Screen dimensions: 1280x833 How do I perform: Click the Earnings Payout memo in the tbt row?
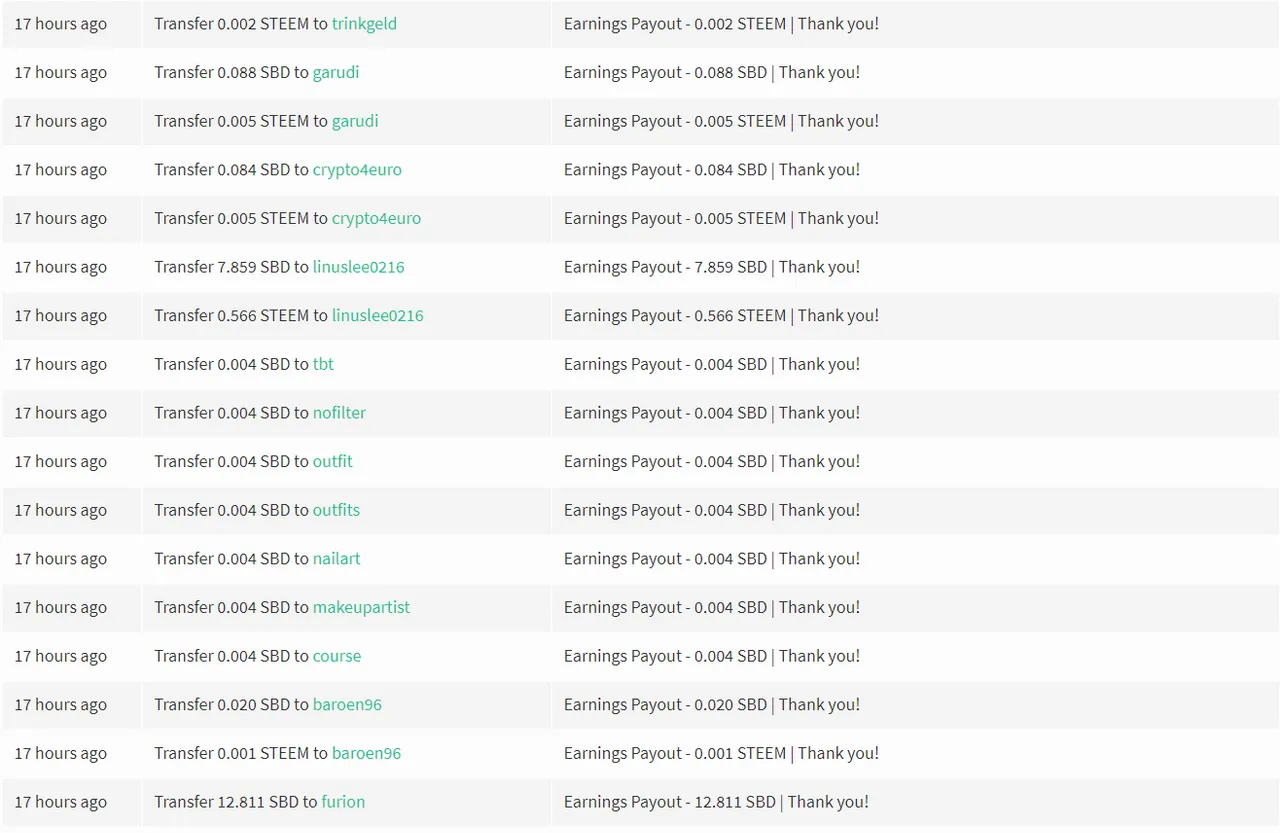(712, 364)
